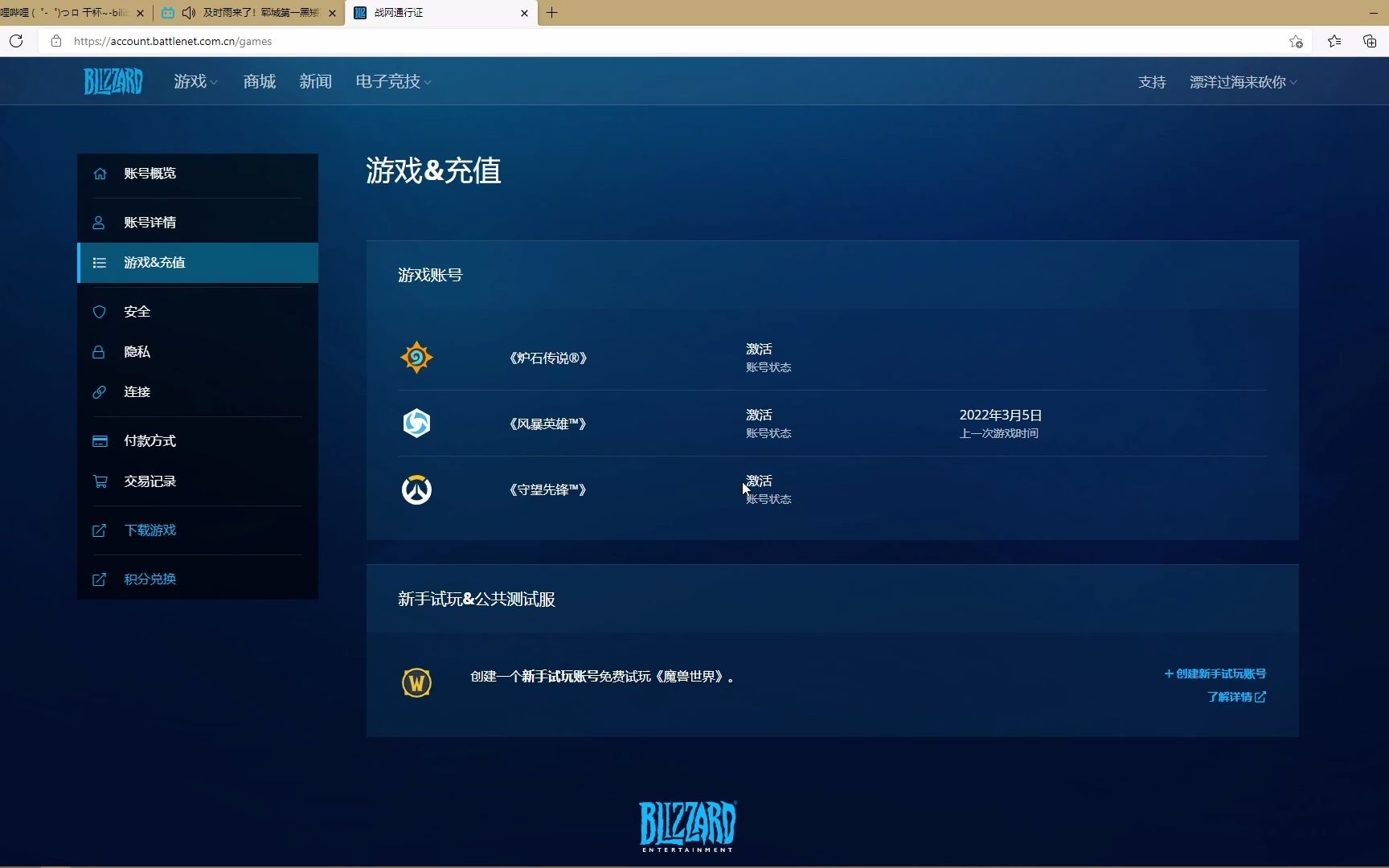Click the shield icon beside 安全
Image resolution: width=1389 pixels, height=868 pixels.
point(100,312)
